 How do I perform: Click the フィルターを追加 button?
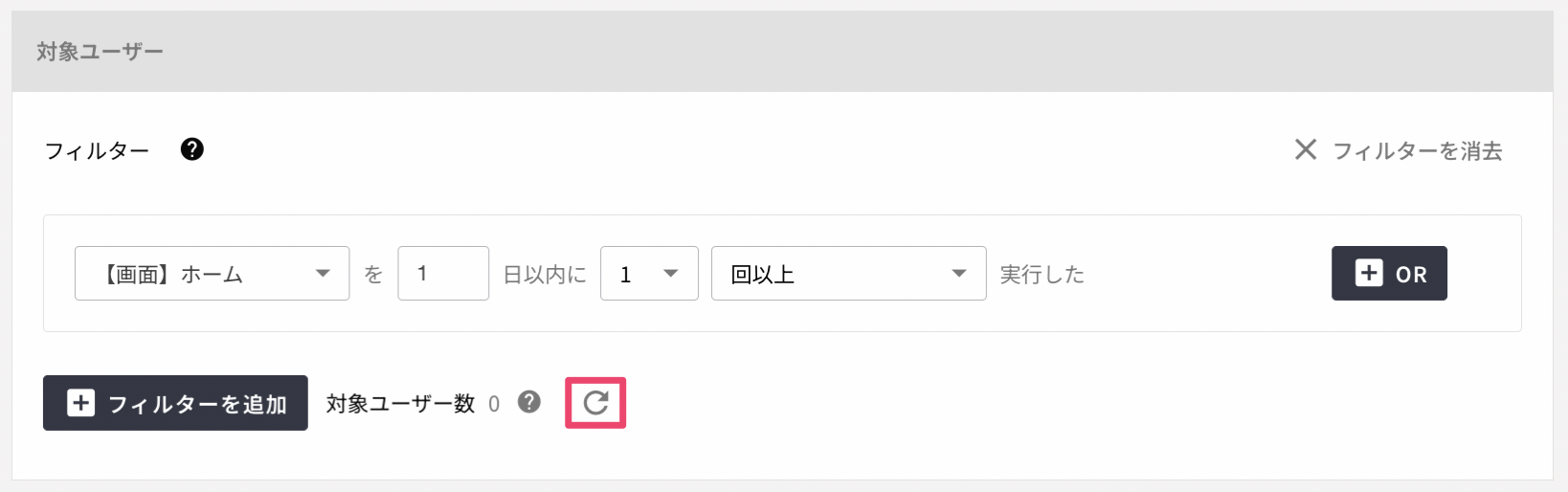(x=175, y=403)
